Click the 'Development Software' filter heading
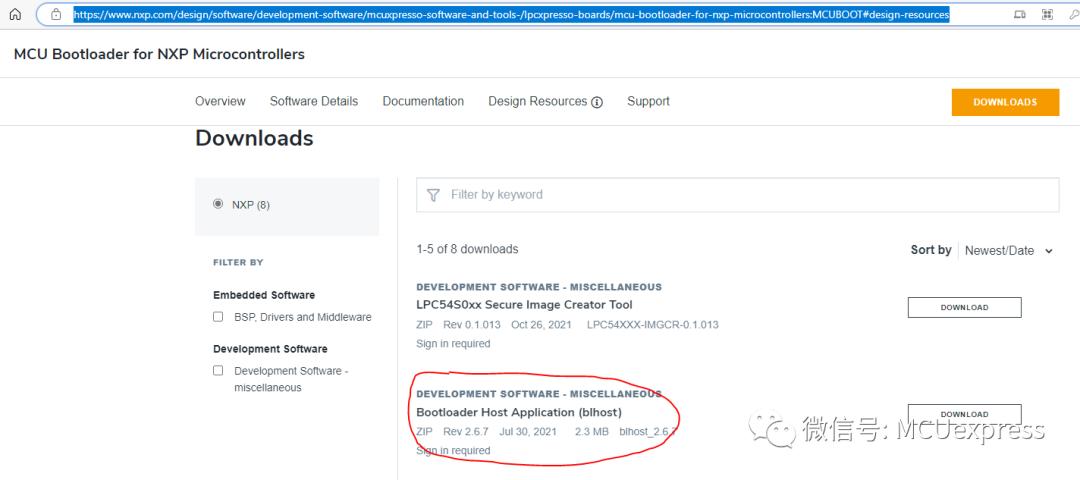Image resolution: width=1080 pixels, height=480 pixels. [270, 348]
